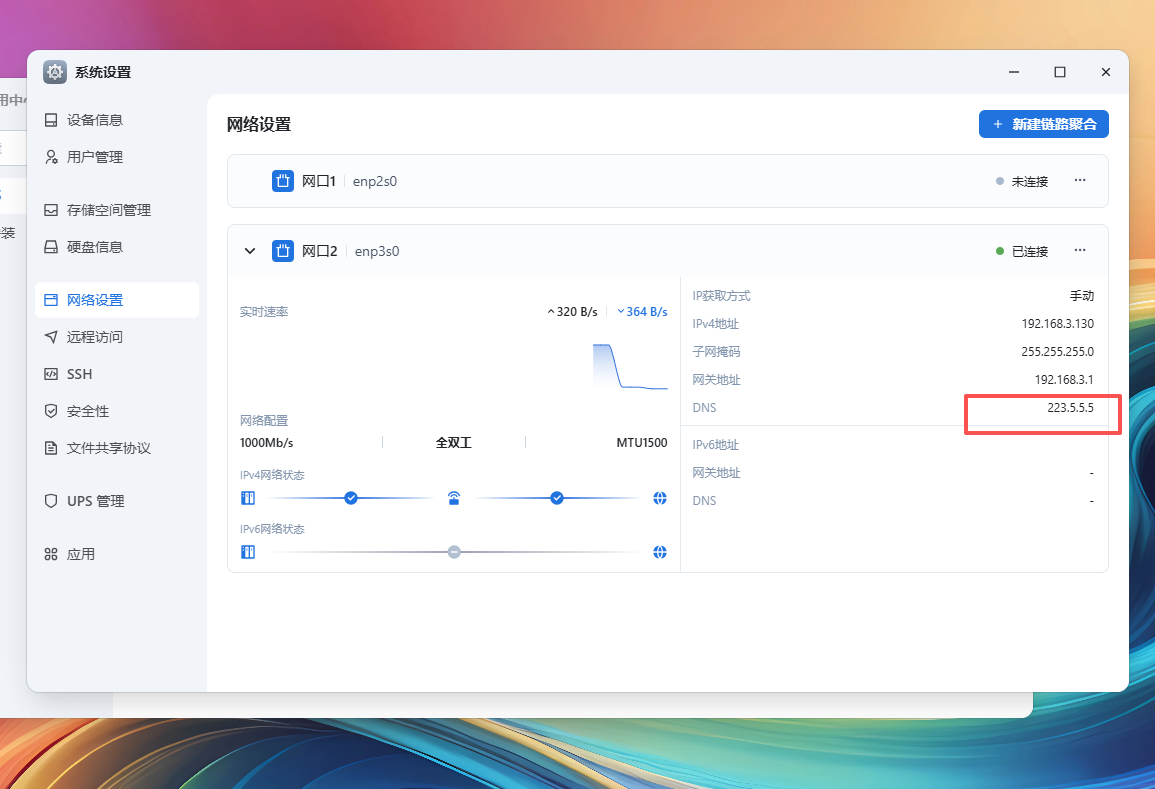Click the 存储空间管理 sidebar icon
Image resolution: width=1155 pixels, height=789 pixels.
point(51,210)
